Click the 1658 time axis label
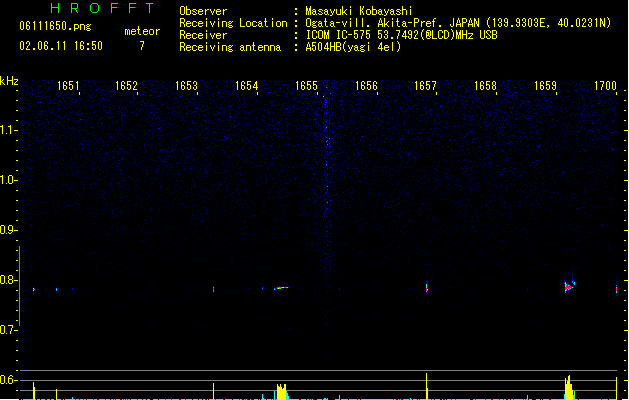629x400 pixels. coord(485,86)
